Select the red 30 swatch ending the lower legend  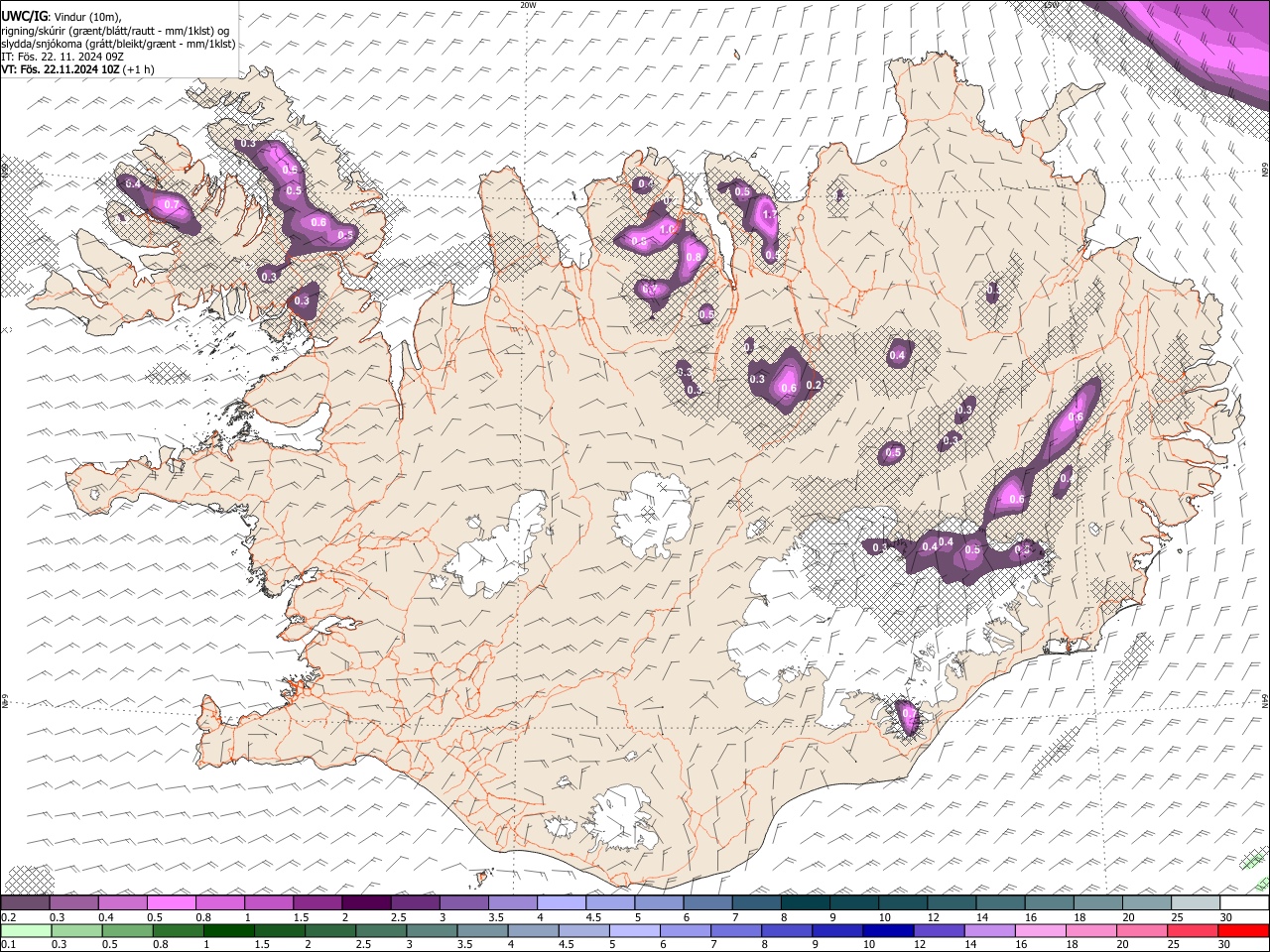click(x=1243, y=930)
